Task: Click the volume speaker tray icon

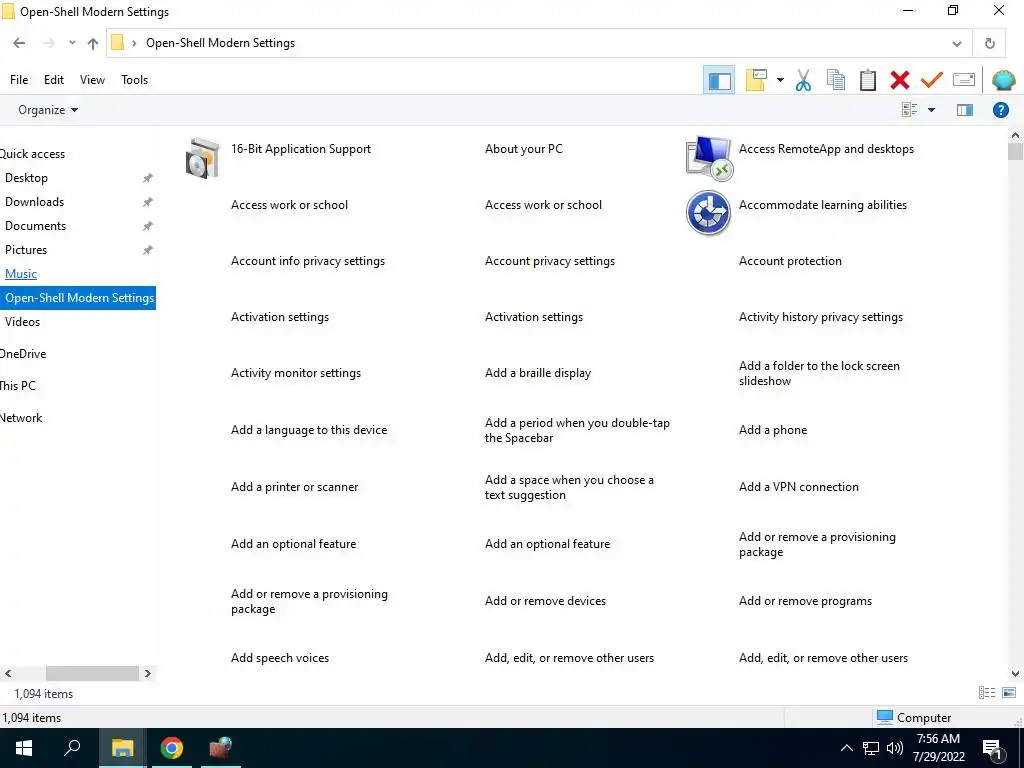Action: click(x=895, y=748)
